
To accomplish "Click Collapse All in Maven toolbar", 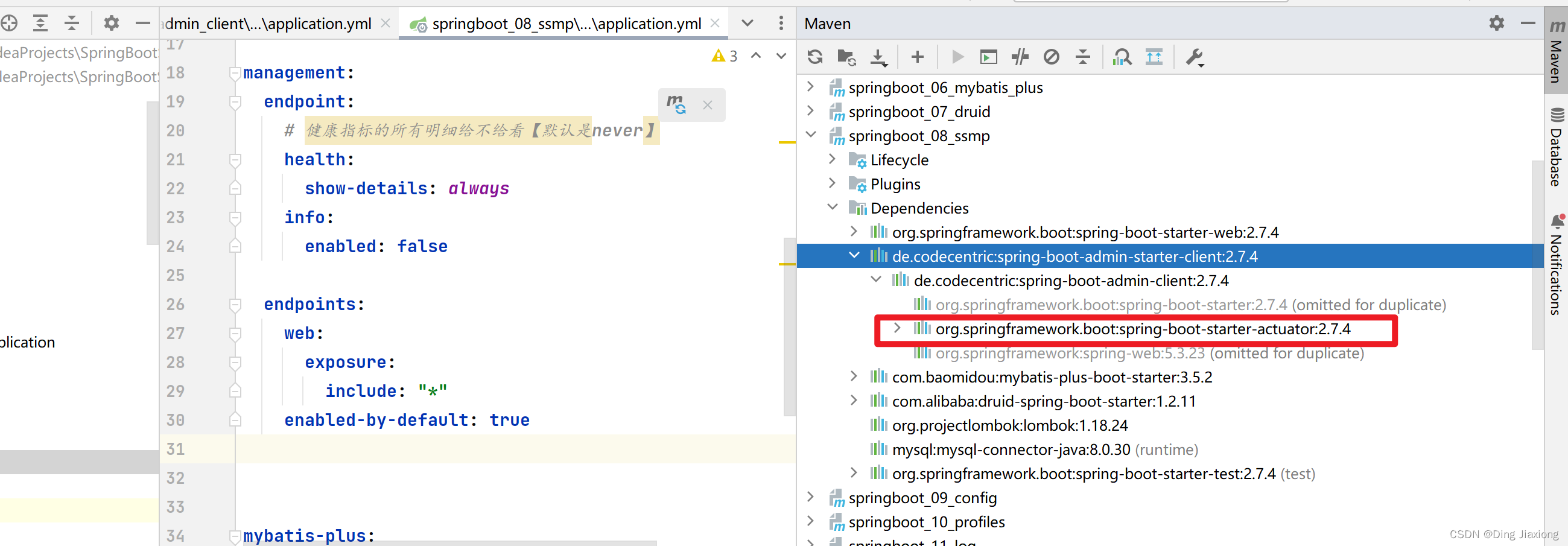I will coord(1083,57).
